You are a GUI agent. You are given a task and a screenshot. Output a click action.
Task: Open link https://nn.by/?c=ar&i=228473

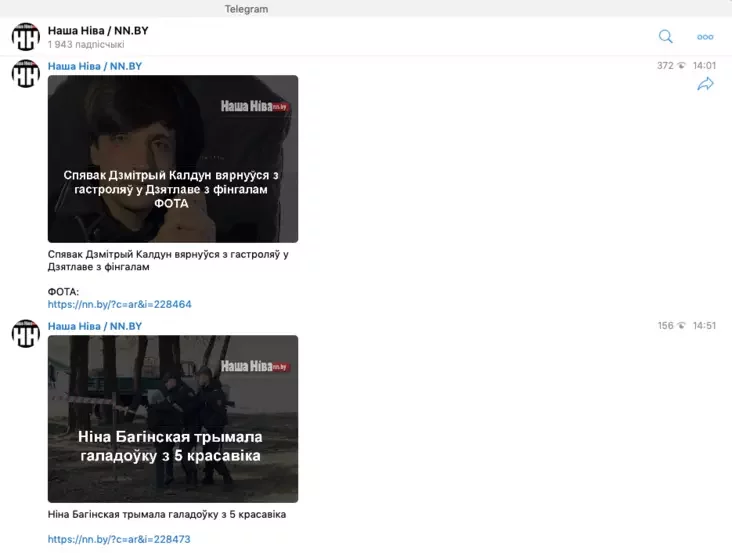pos(119,539)
